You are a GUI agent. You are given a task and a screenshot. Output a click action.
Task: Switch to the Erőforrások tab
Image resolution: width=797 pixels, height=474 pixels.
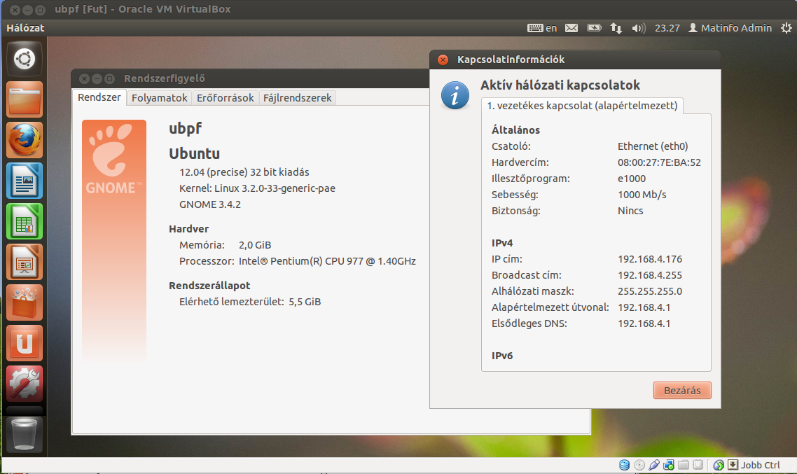[x=225, y=98]
